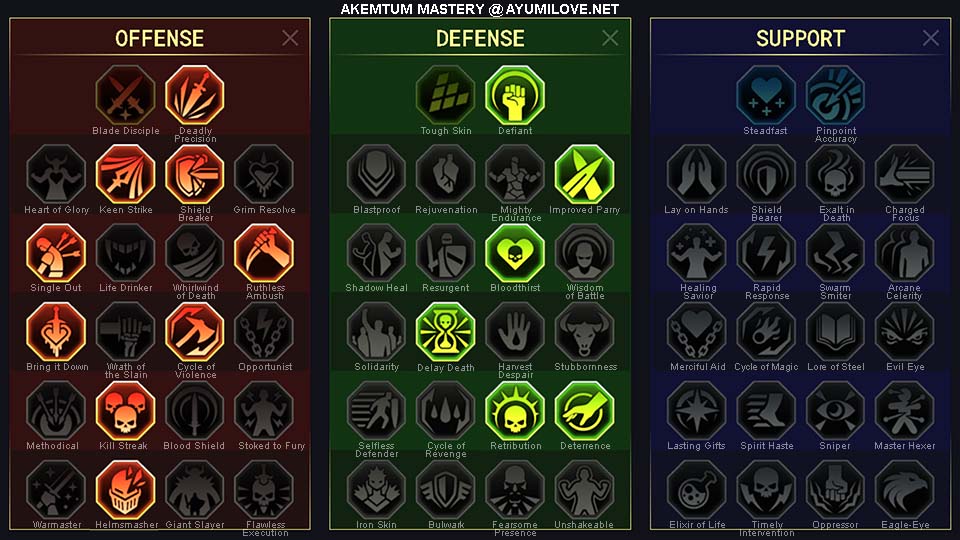The width and height of the screenshot is (960, 540).
Task: Select the Evil Eye mastery
Action: (904, 332)
